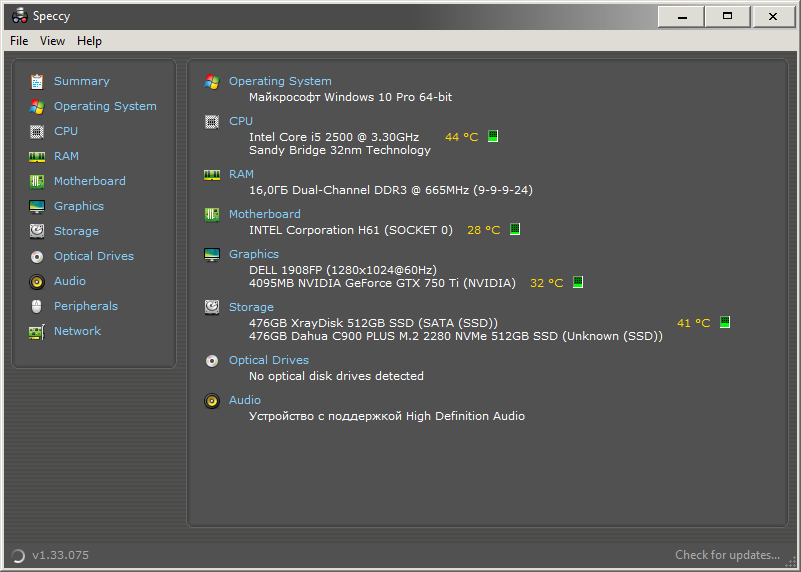Click the CPU temperature indicator beside 44 °C
The image size is (801, 572).
[493, 137]
